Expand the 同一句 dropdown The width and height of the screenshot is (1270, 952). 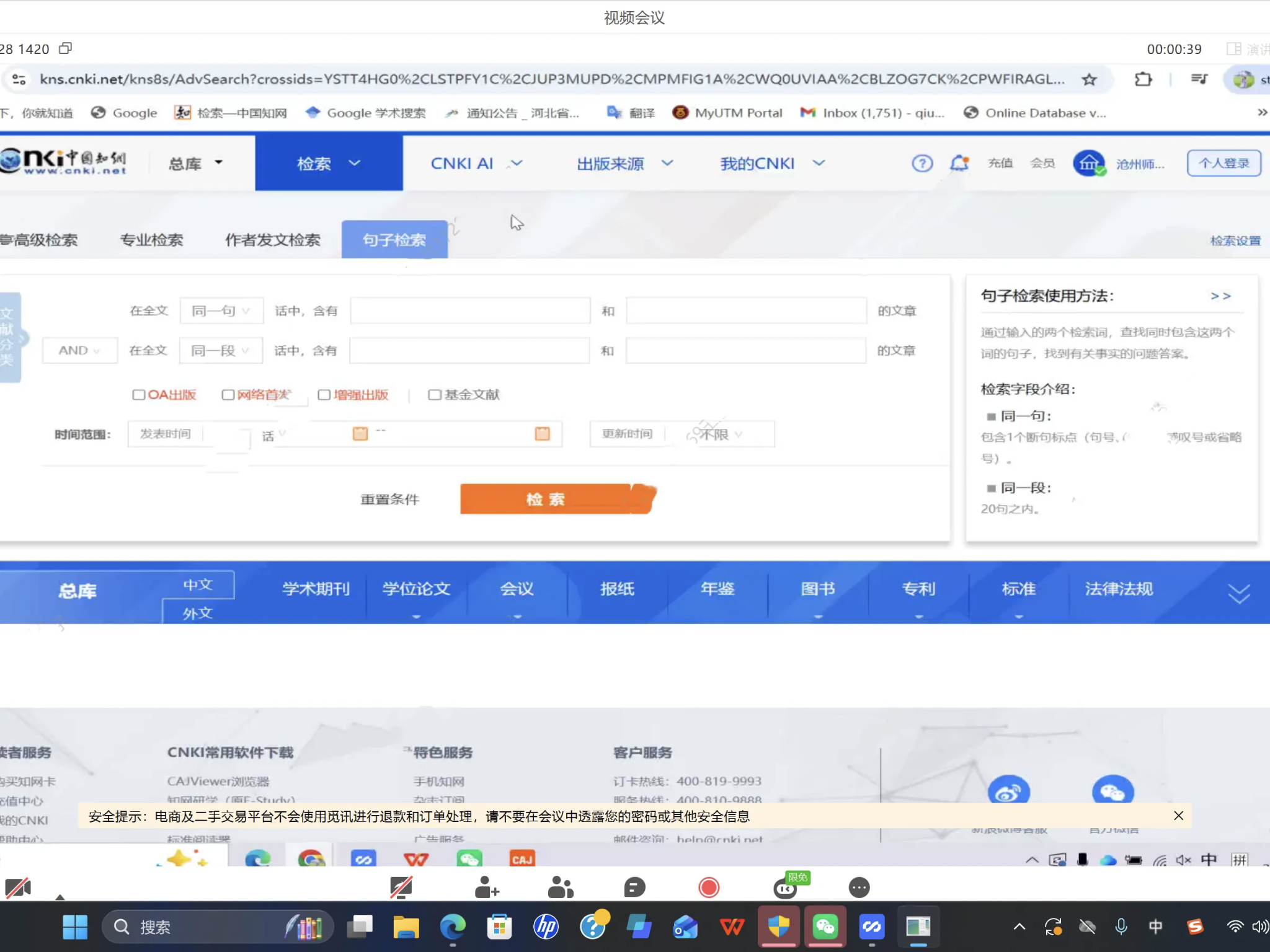[x=221, y=311]
